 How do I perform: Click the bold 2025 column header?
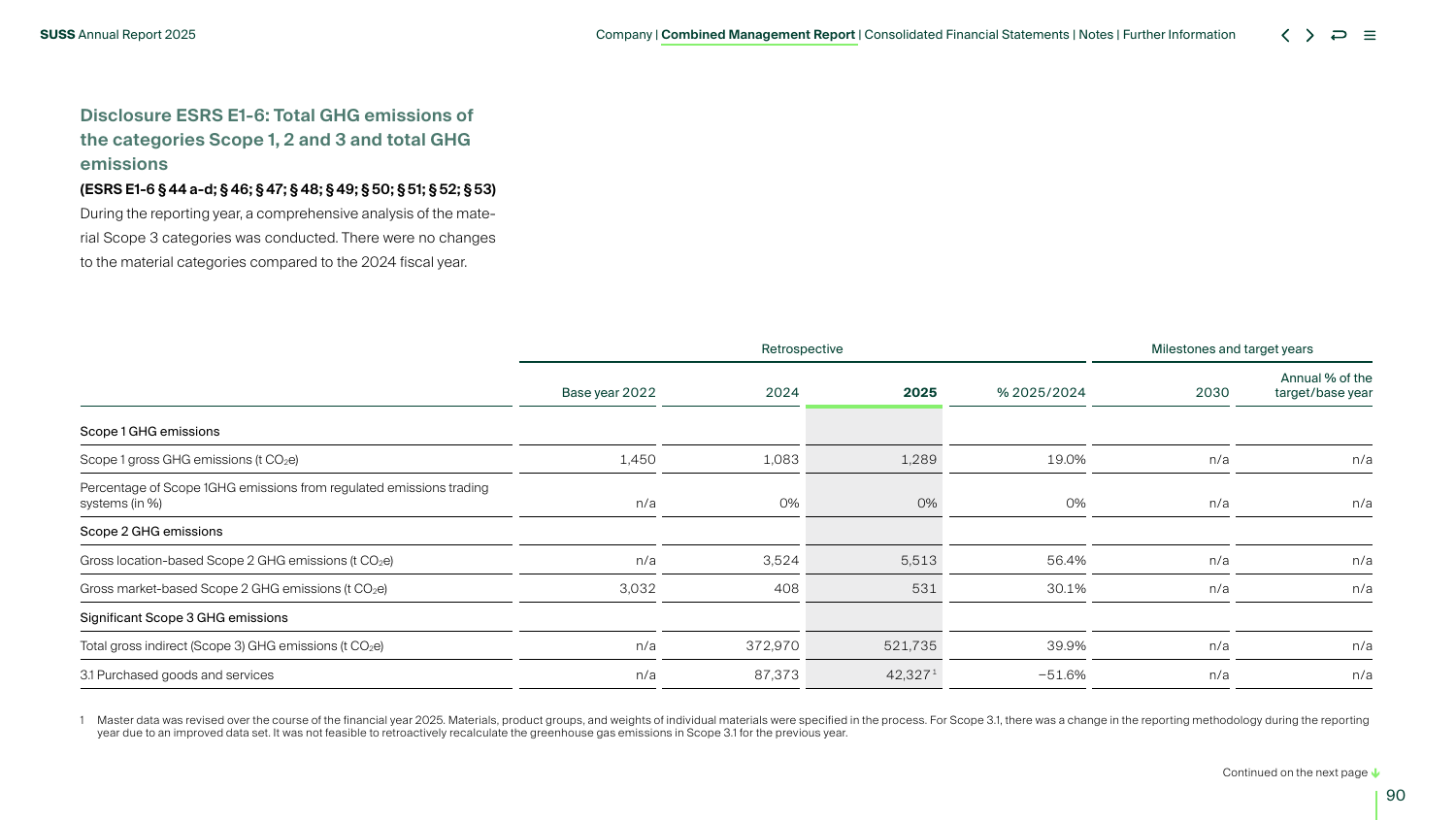[x=920, y=393]
